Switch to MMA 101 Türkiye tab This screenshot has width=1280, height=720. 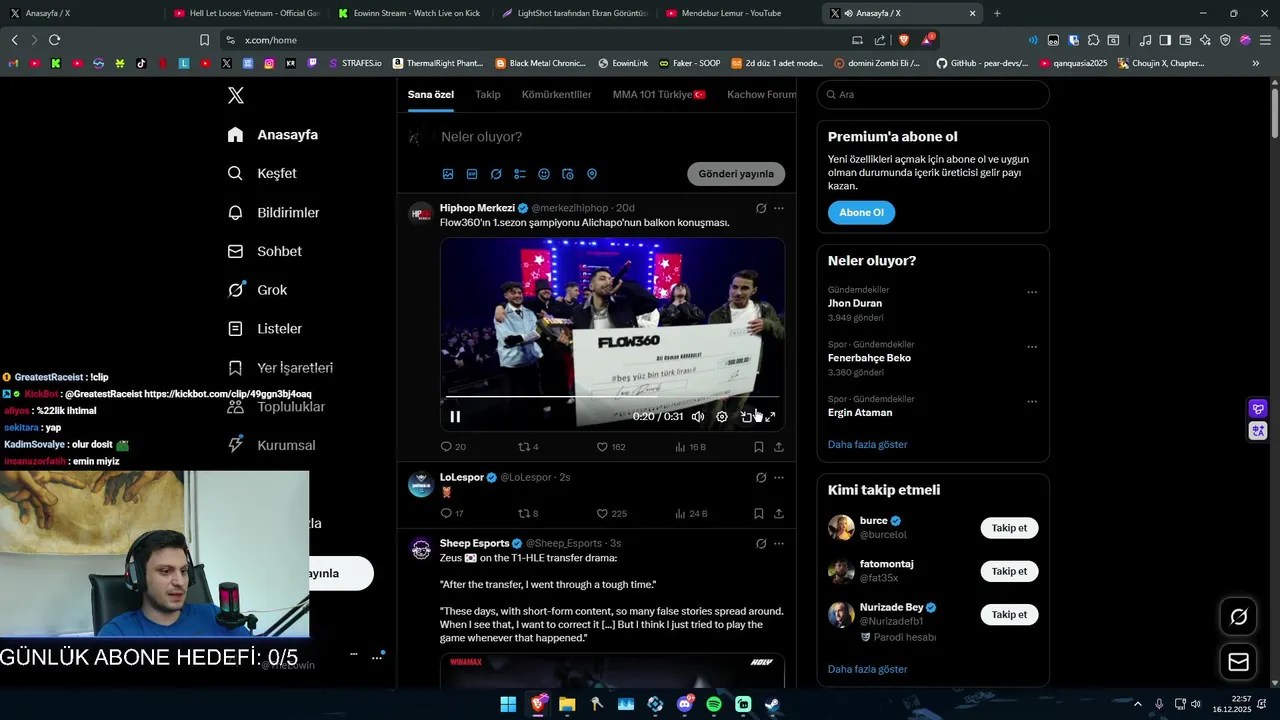click(659, 95)
